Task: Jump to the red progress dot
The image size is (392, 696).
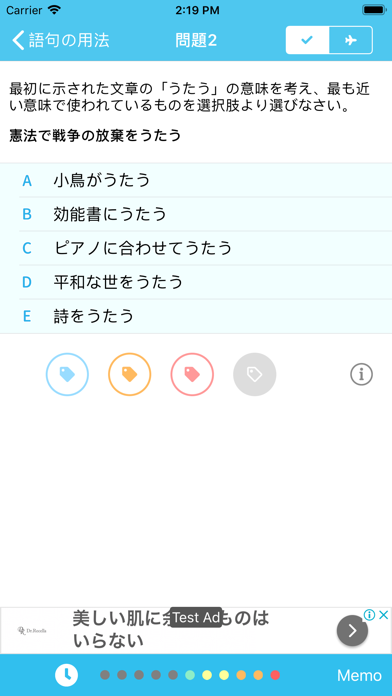Action: 275,675
